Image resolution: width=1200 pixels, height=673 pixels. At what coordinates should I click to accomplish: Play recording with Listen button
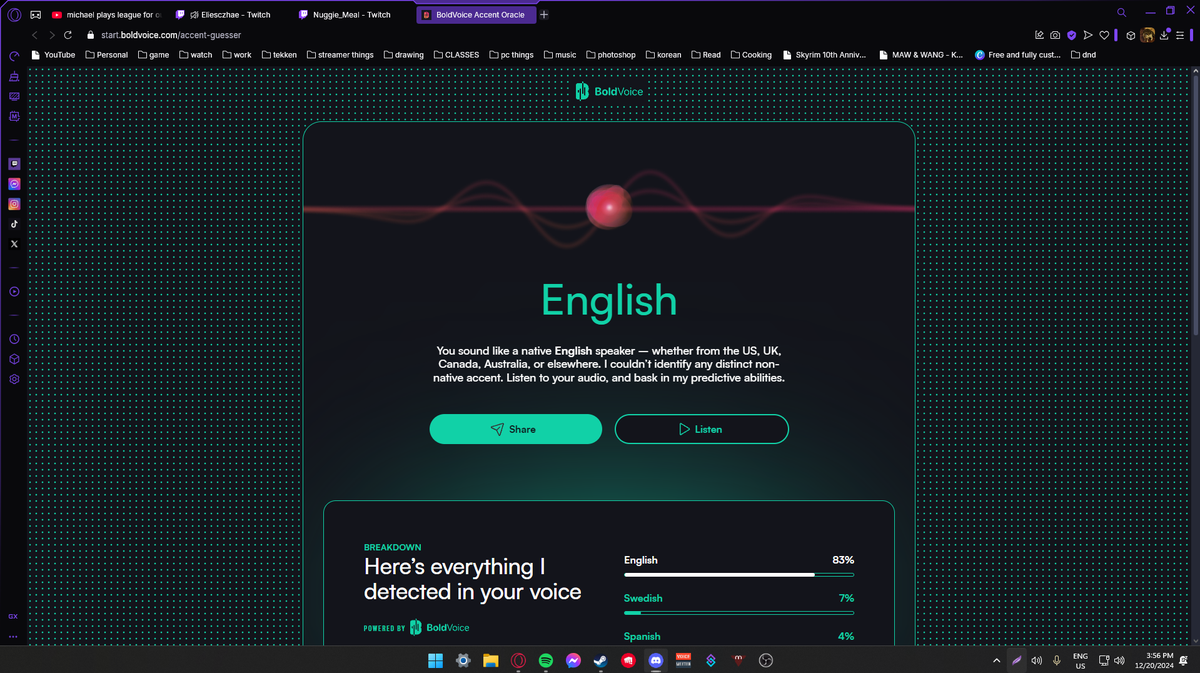pyautogui.click(x=702, y=429)
